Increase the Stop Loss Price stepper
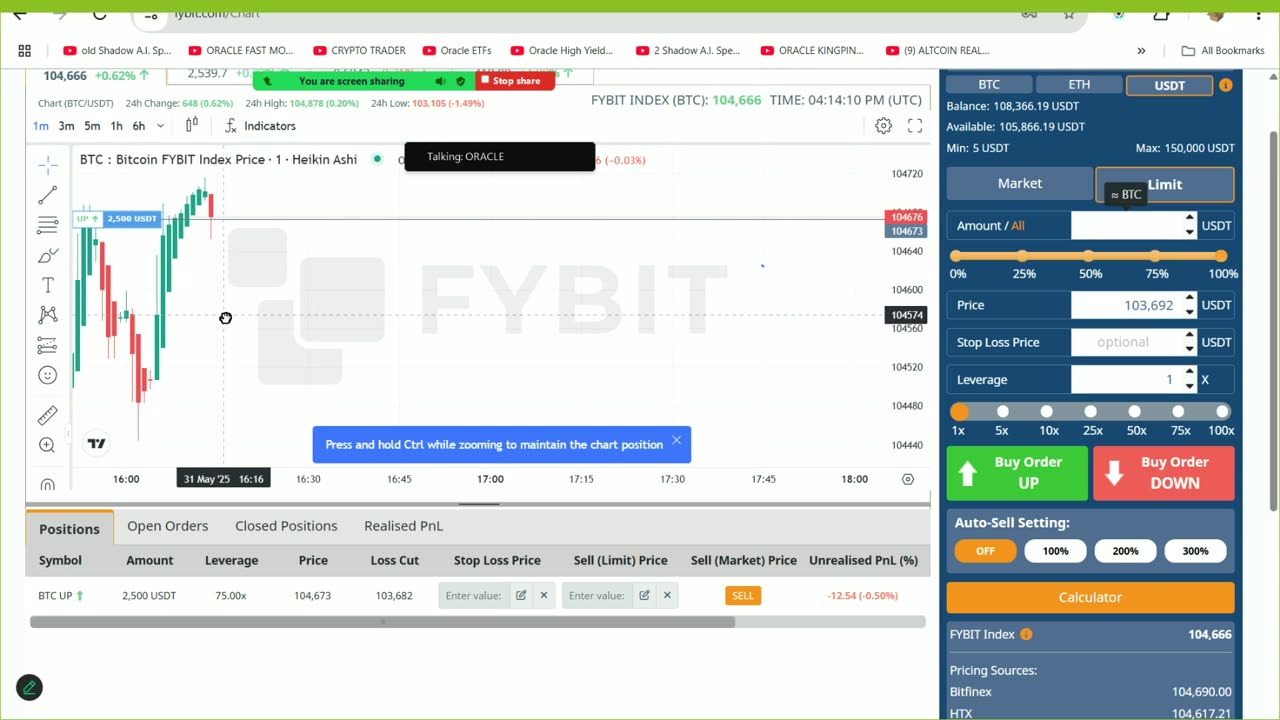Viewport: 1280px width, 720px height. (1189, 336)
